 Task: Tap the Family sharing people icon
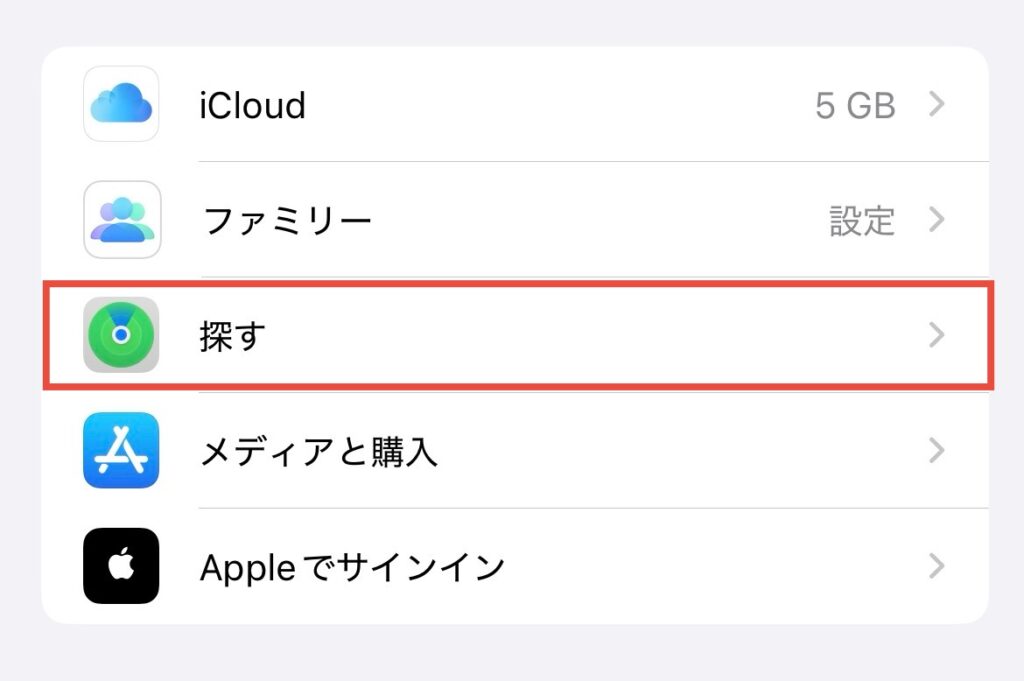(121, 219)
